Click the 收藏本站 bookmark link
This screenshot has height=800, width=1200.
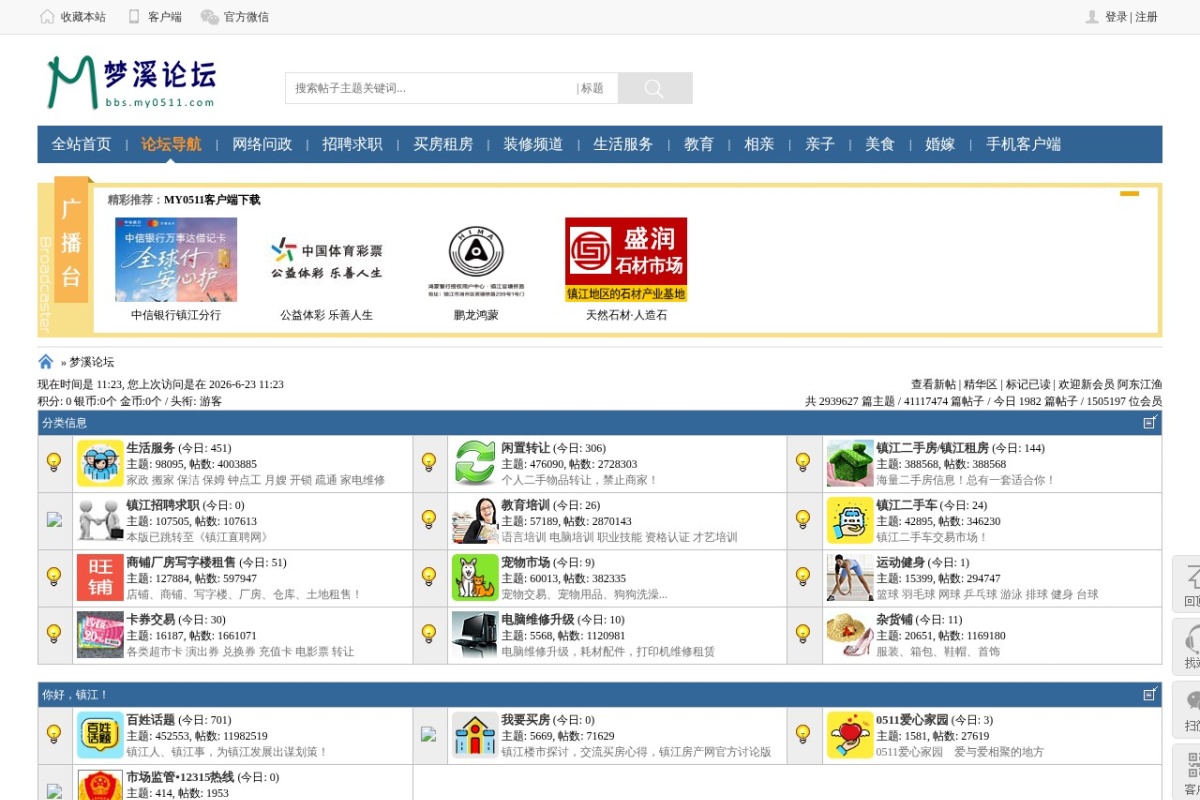tap(73, 17)
